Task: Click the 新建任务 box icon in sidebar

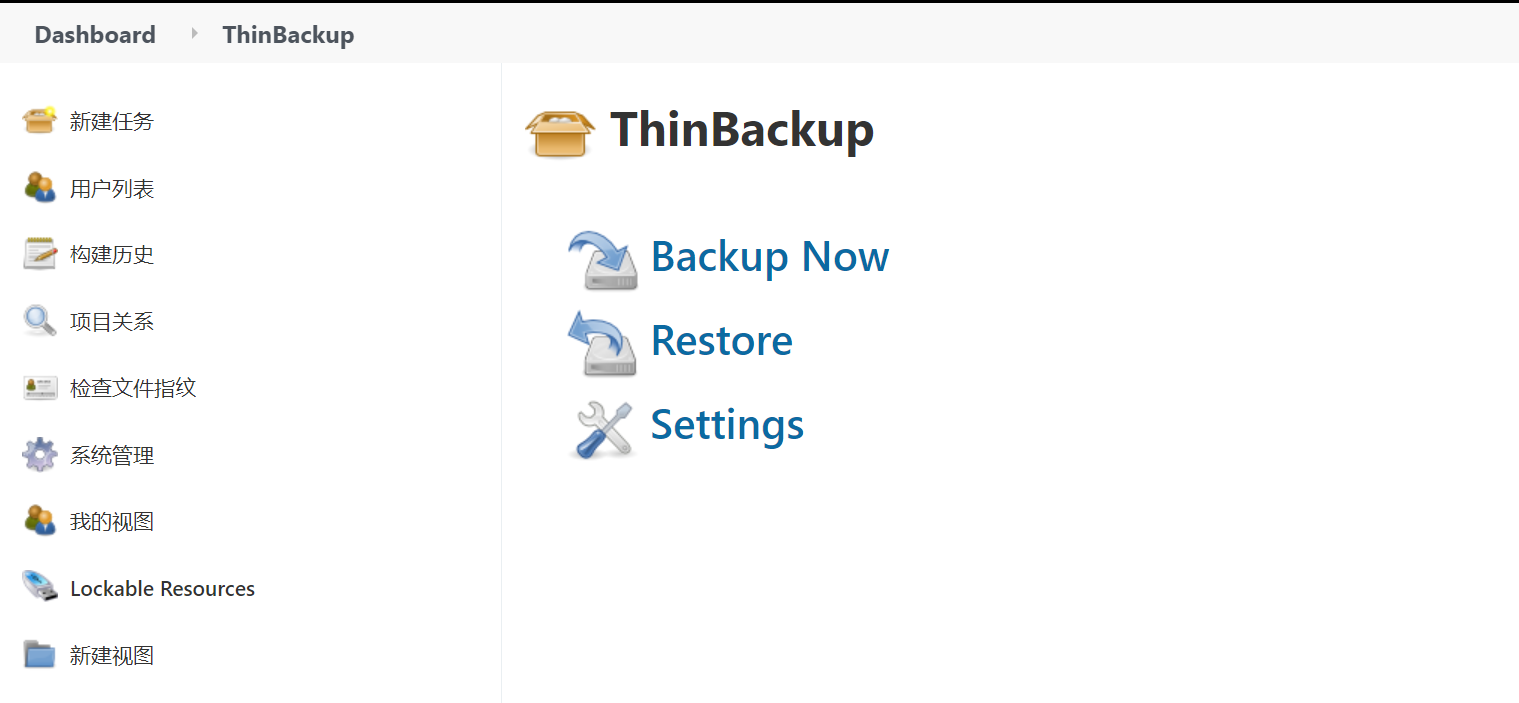Action: tap(40, 120)
